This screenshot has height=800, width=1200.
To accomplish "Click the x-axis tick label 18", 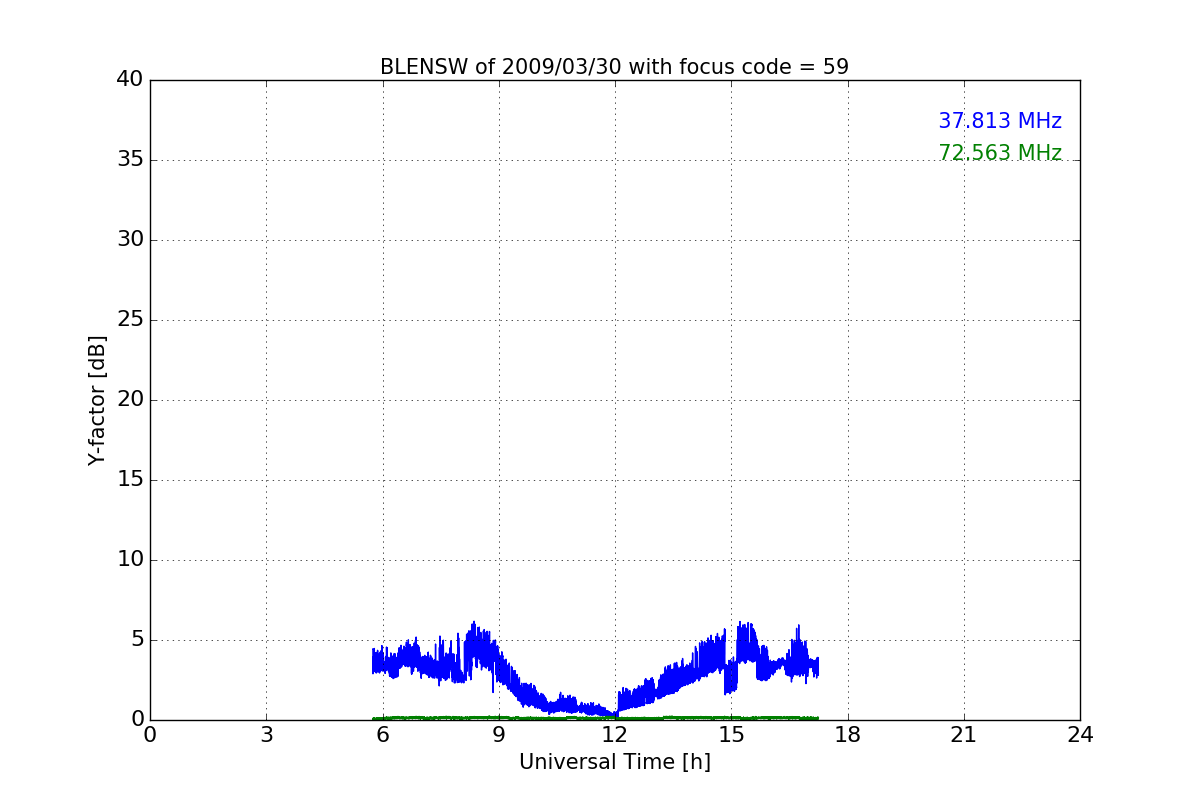I will pos(848,735).
